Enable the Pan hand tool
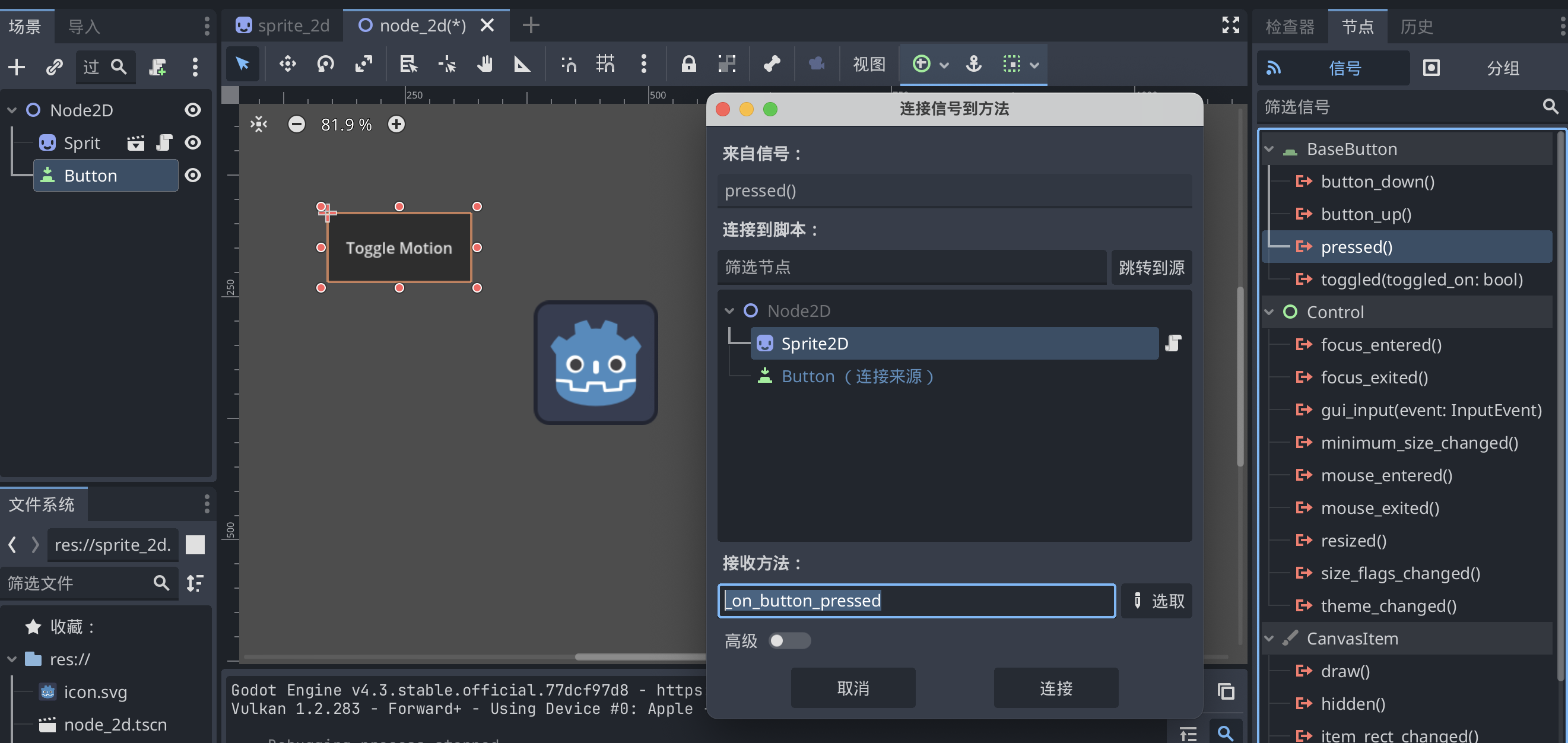Viewport: 1568px width, 743px height. (484, 64)
